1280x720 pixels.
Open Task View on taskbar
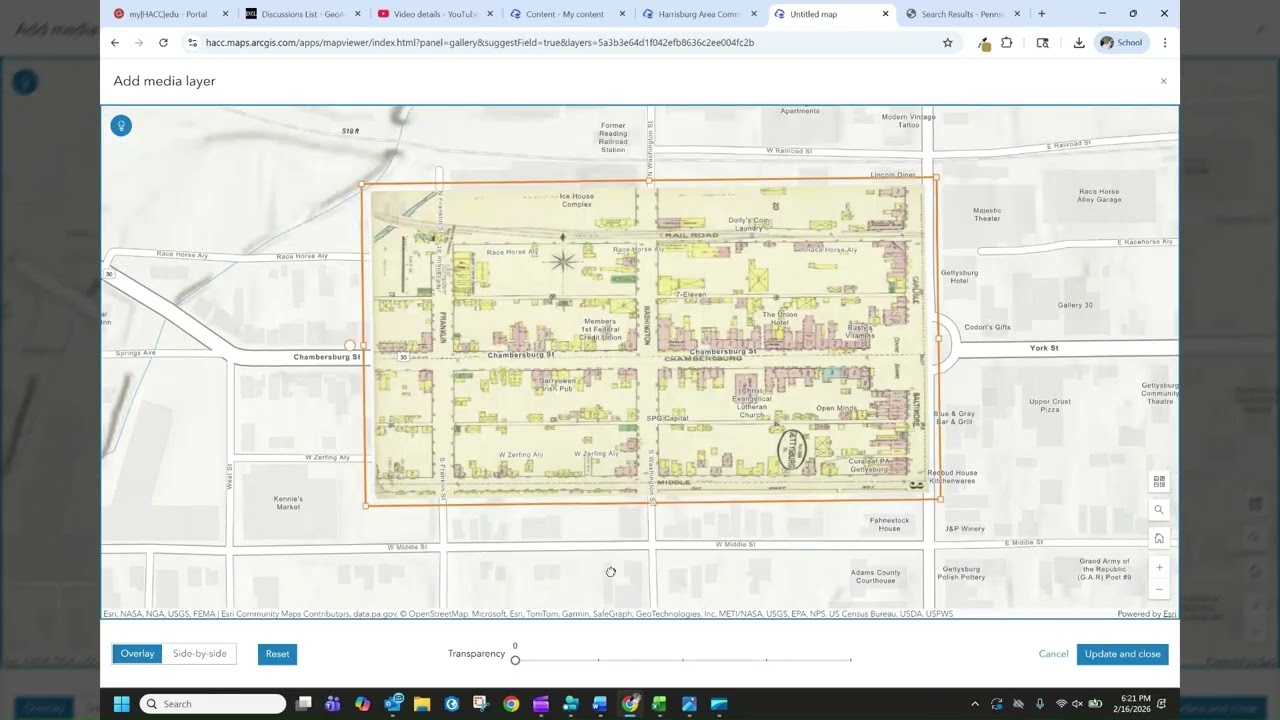pyautogui.click(x=304, y=704)
